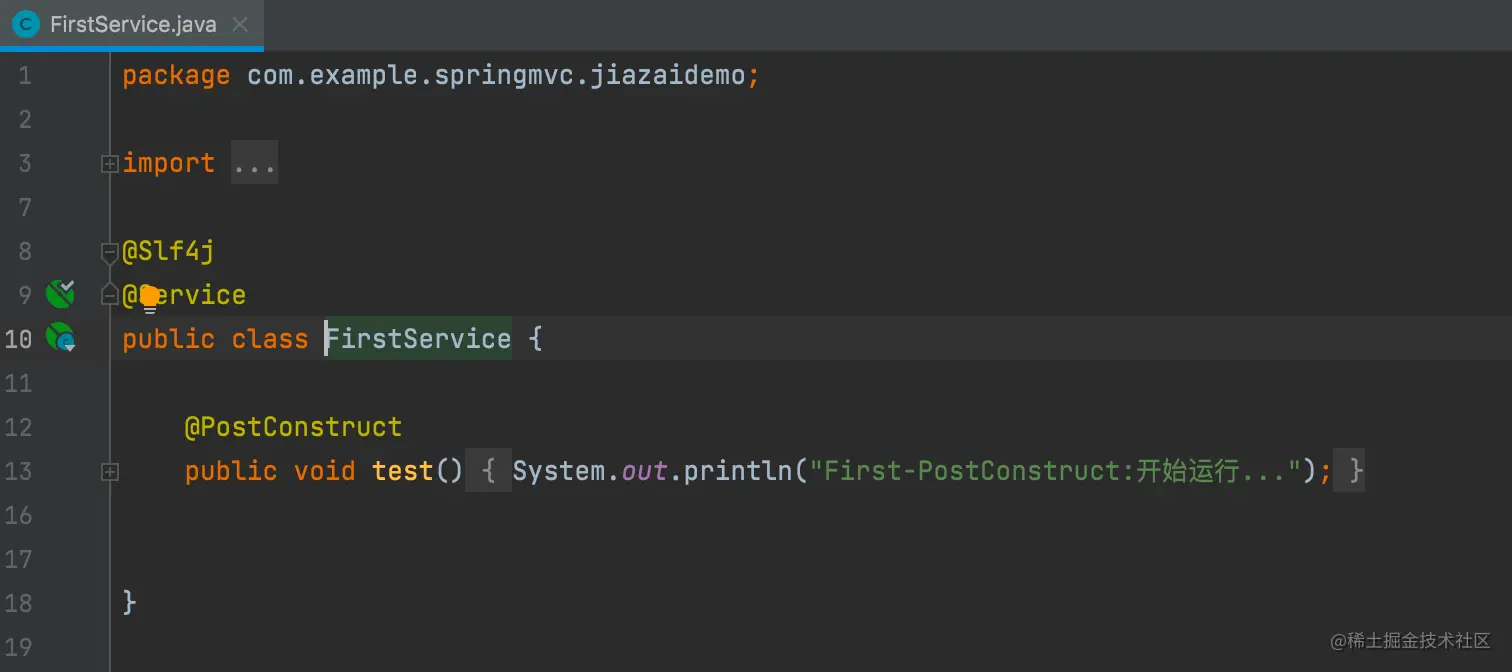Open the yellow light bulb quick-fix
This screenshot has height=672, width=1512.
tap(149, 298)
